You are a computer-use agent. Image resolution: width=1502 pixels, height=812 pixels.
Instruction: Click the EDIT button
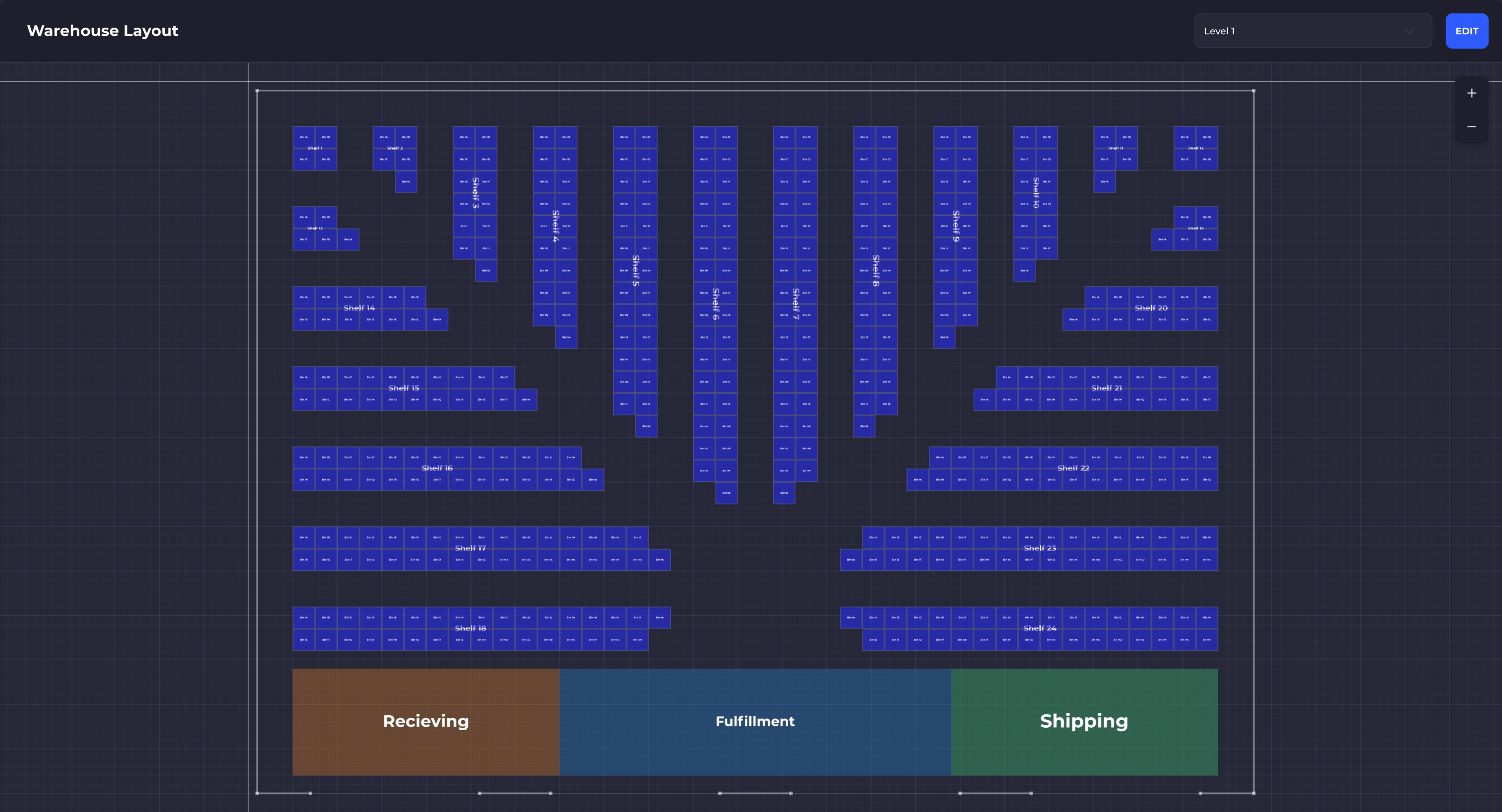[x=1467, y=30]
